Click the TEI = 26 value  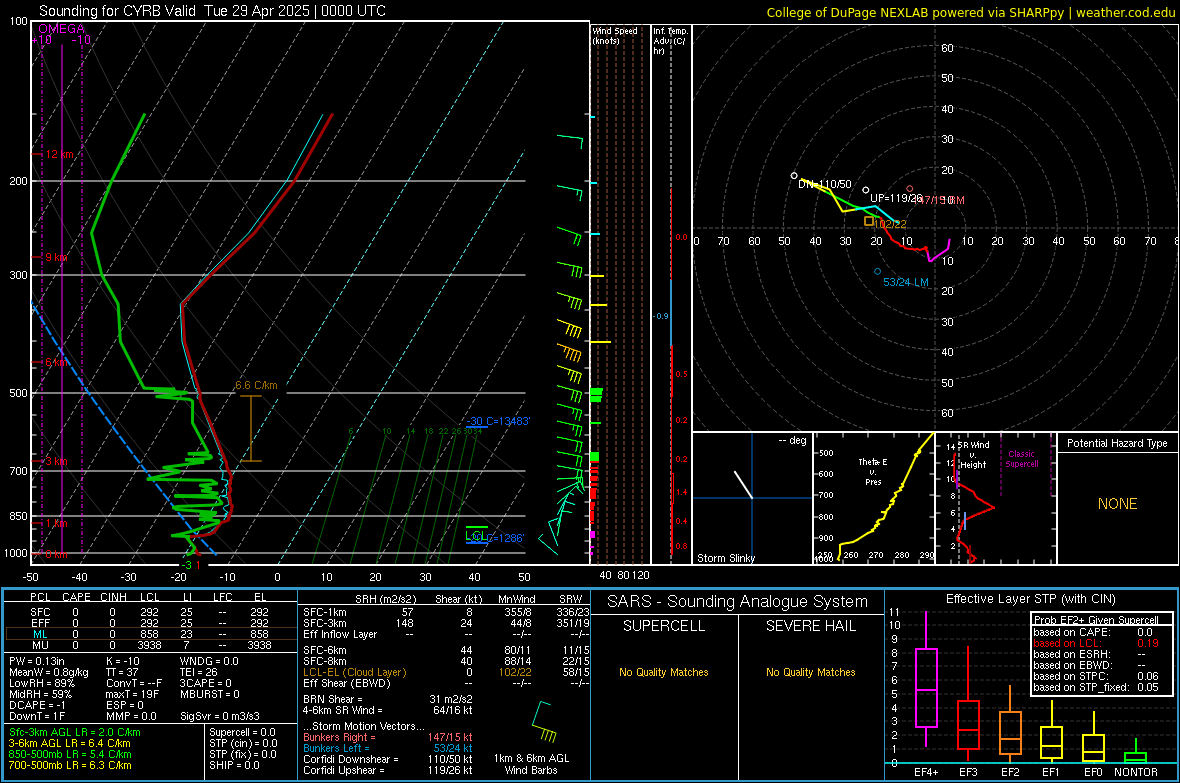[x=199, y=672]
